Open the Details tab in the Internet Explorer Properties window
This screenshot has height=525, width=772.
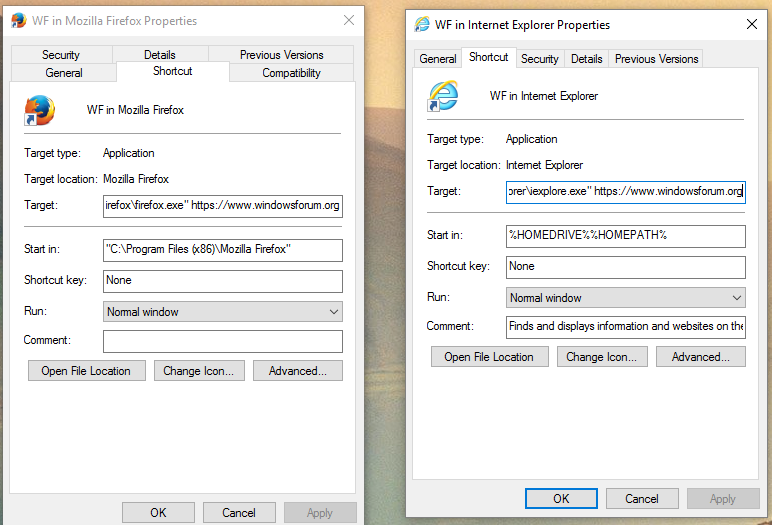pyautogui.click(x=586, y=59)
